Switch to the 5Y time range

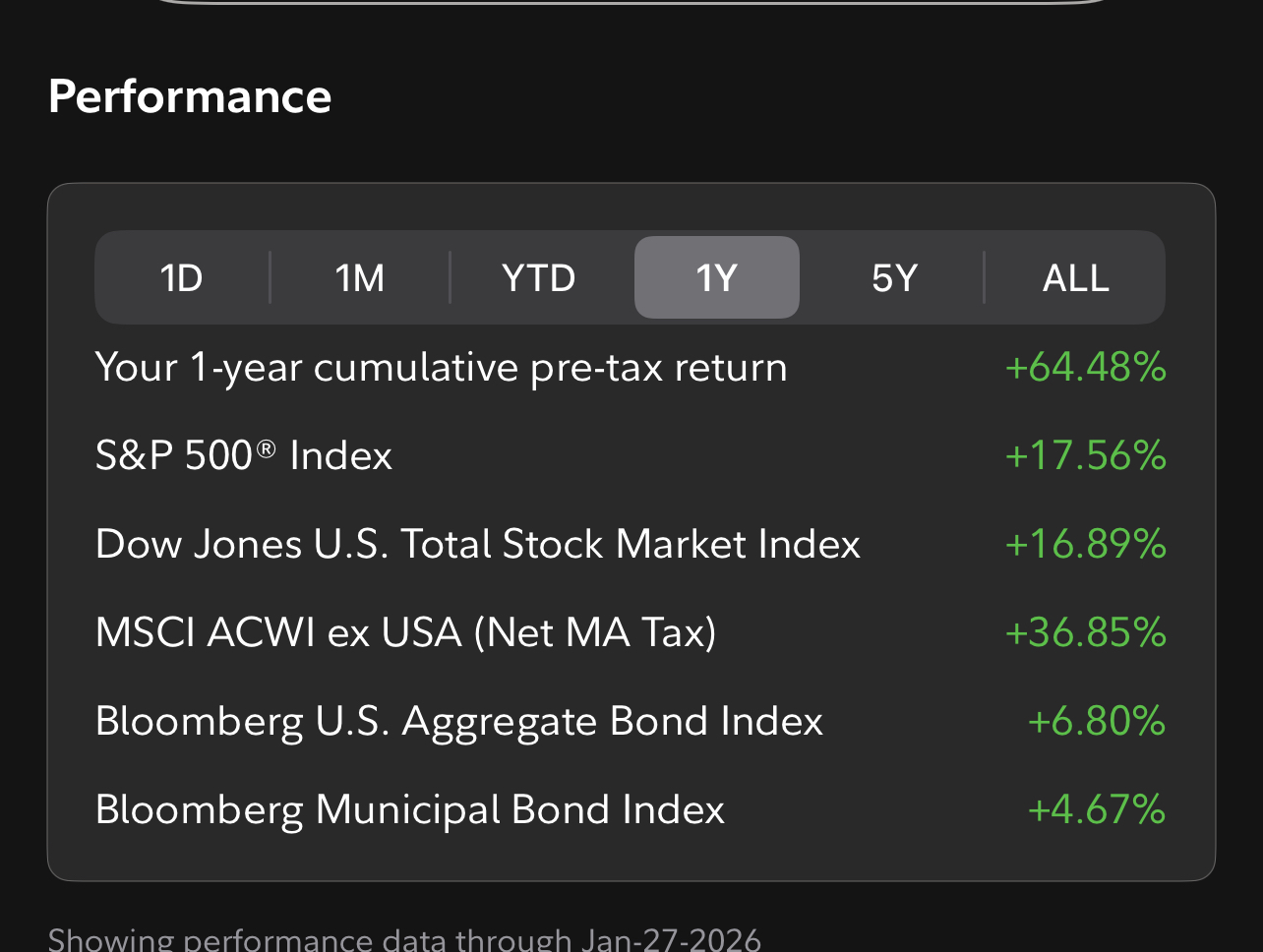pos(894,277)
